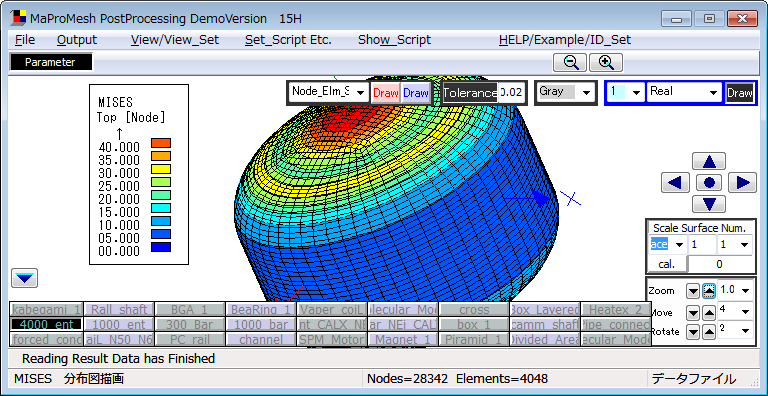
Task: Decrease Rotate with the down stepper arrow
Action: click(693, 332)
